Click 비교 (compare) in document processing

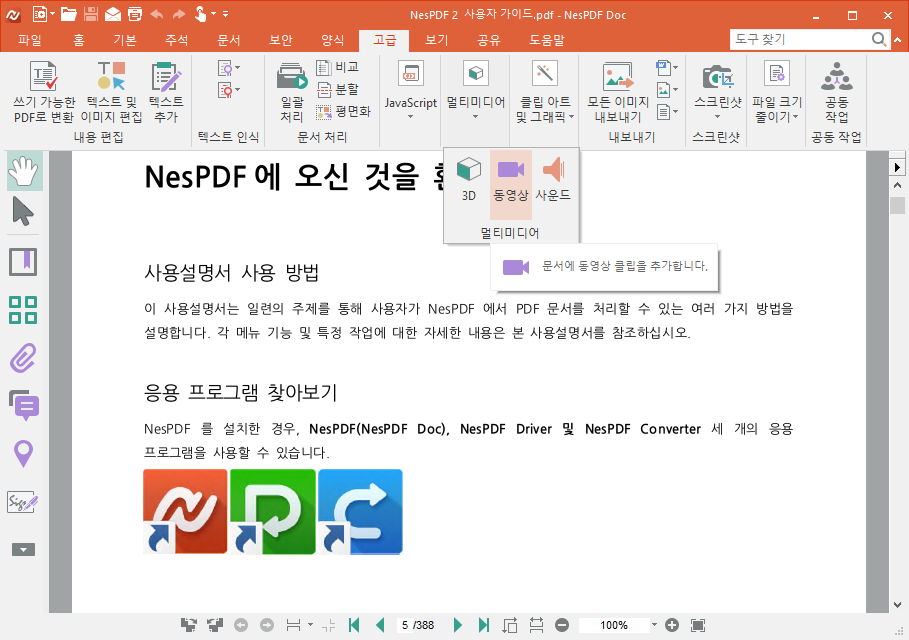pos(338,67)
